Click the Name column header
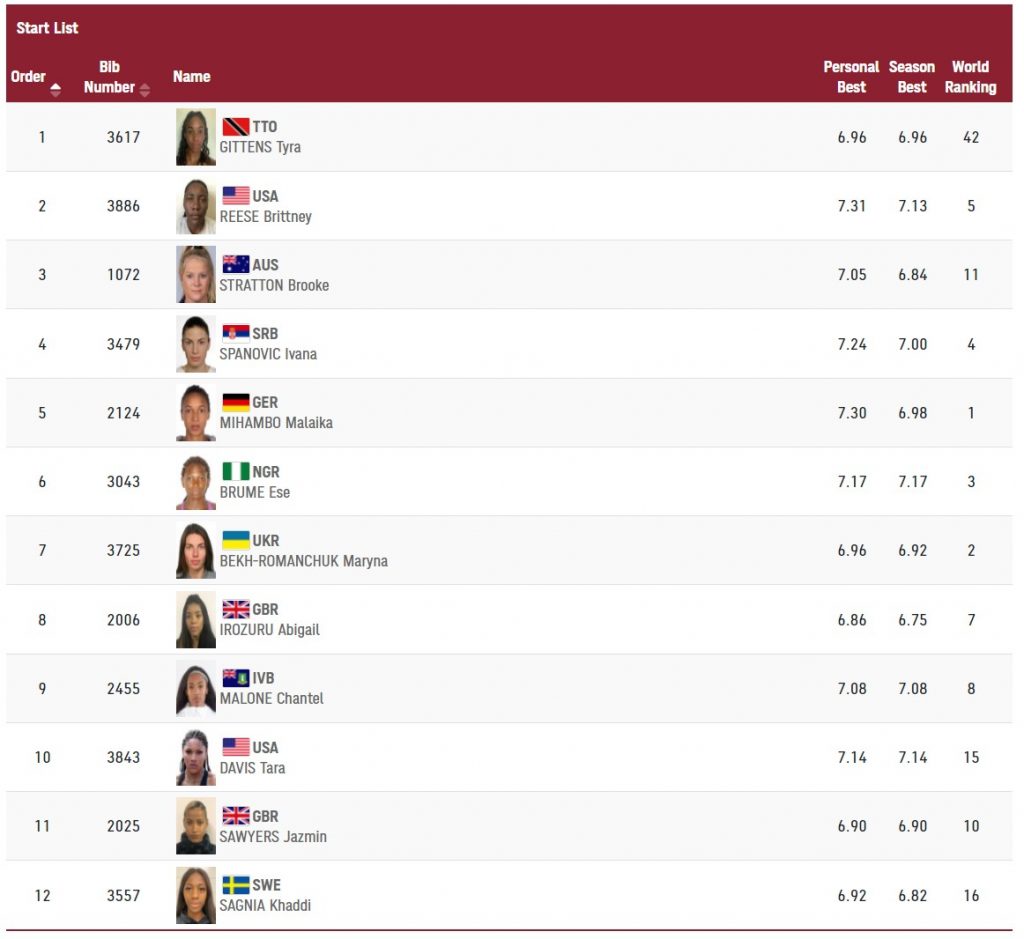The height and width of the screenshot is (939, 1024). click(191, 77)
